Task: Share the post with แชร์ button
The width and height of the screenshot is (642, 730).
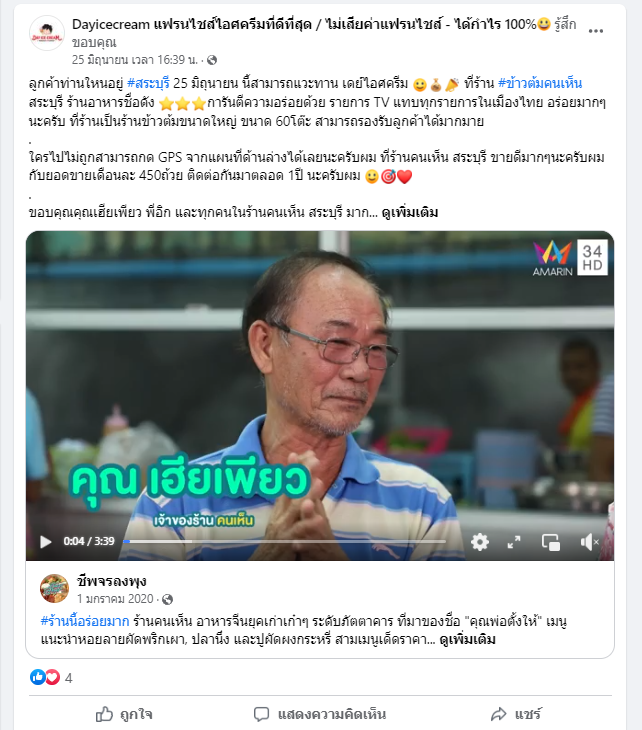Action: [516, 714]
